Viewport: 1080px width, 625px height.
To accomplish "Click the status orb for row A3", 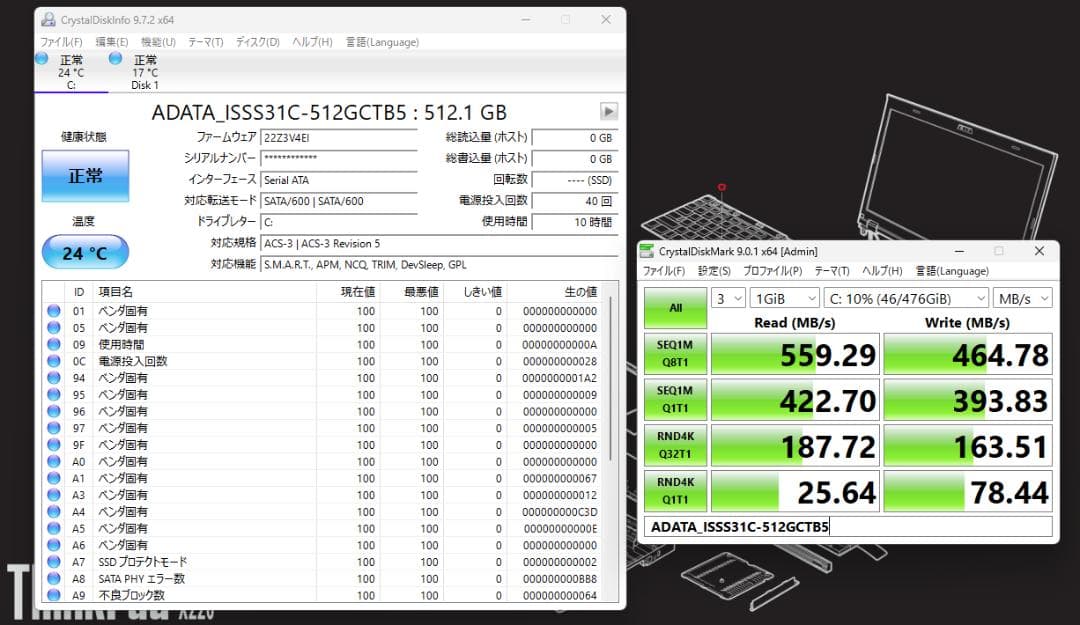I will (54, 495).
